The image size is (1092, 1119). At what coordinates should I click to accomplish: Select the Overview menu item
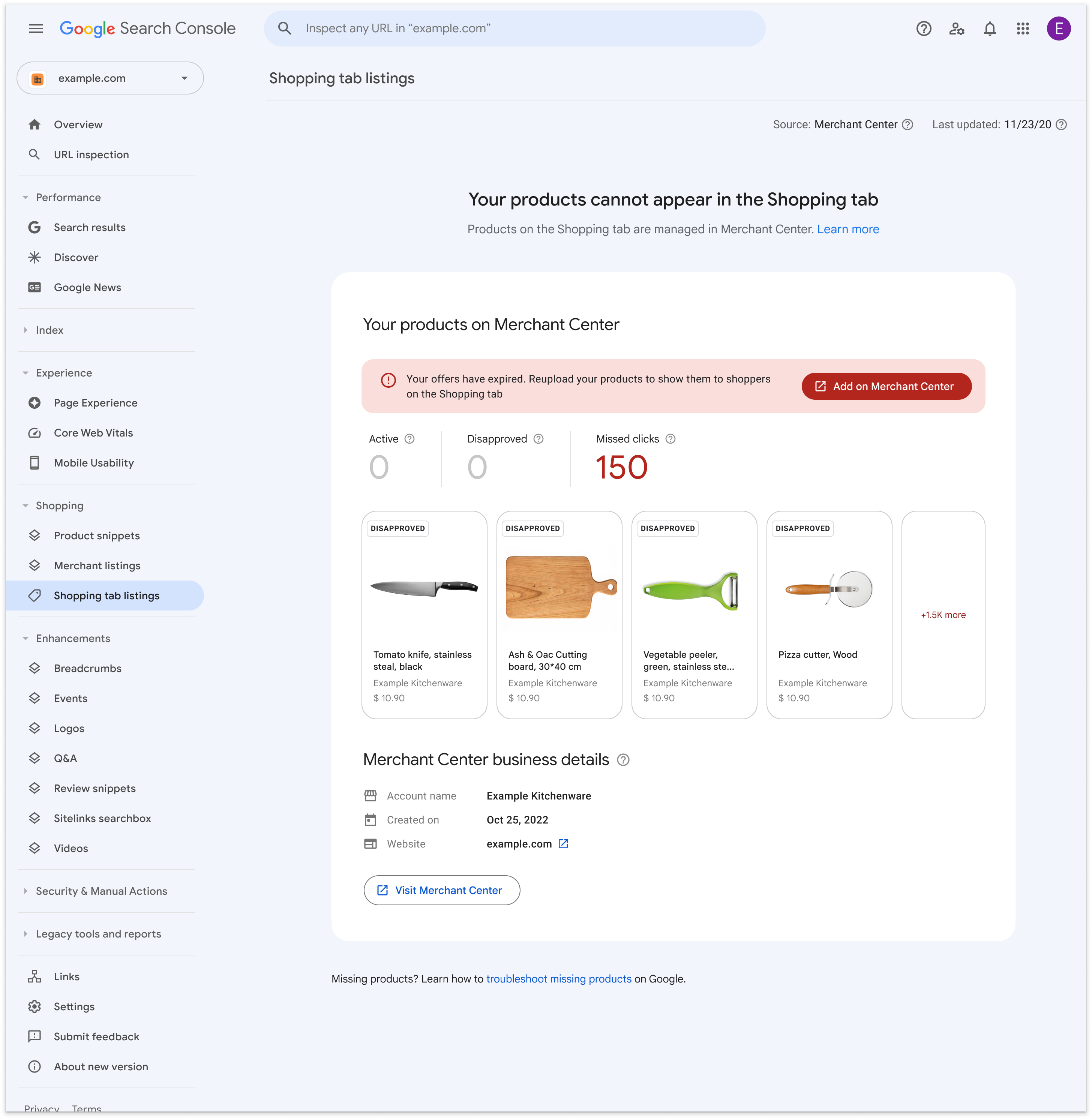pyautogui.click(x=78, y=124)
